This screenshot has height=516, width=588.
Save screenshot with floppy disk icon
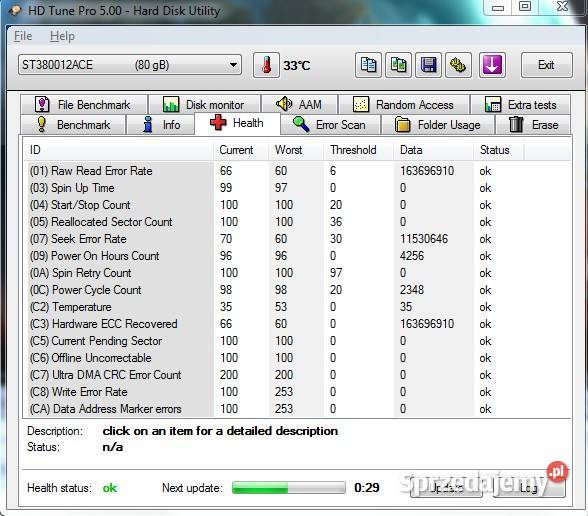(x=428, y=65)
